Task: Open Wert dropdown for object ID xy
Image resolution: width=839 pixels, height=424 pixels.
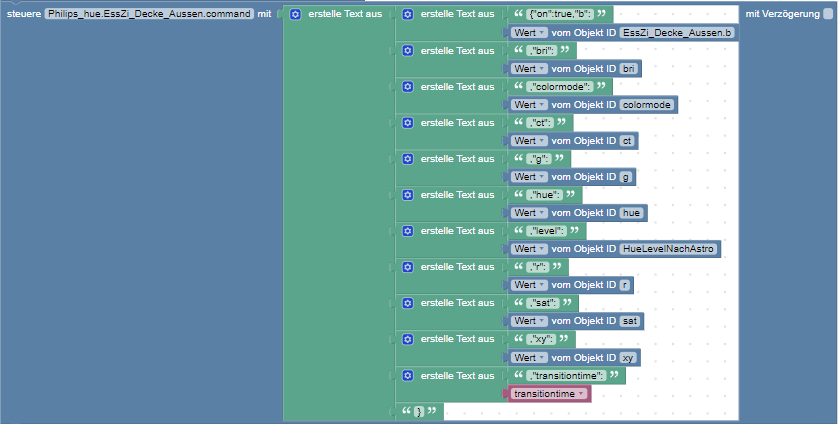Action: 529,358
